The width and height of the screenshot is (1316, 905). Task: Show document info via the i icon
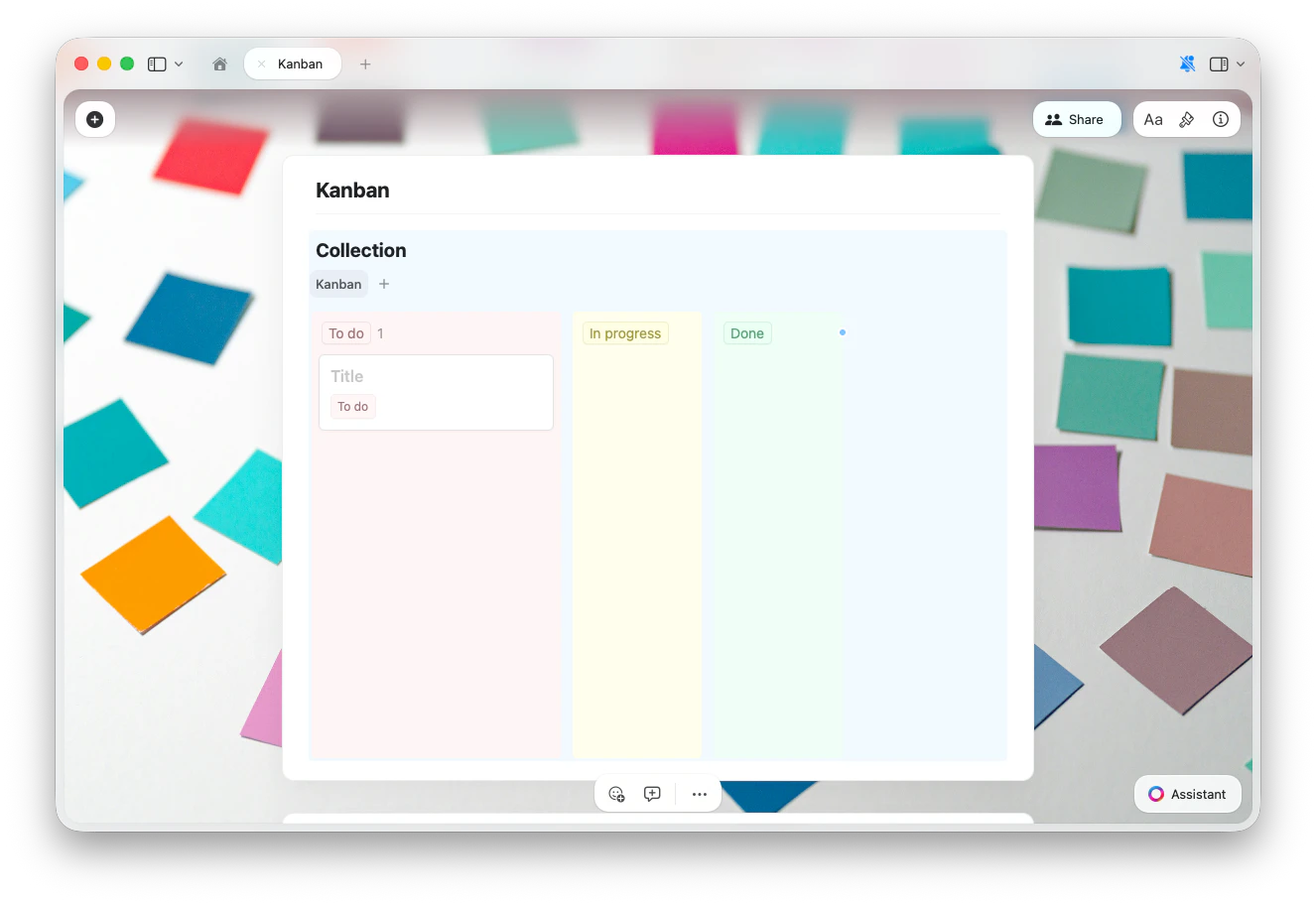(x=1221, y=119)
